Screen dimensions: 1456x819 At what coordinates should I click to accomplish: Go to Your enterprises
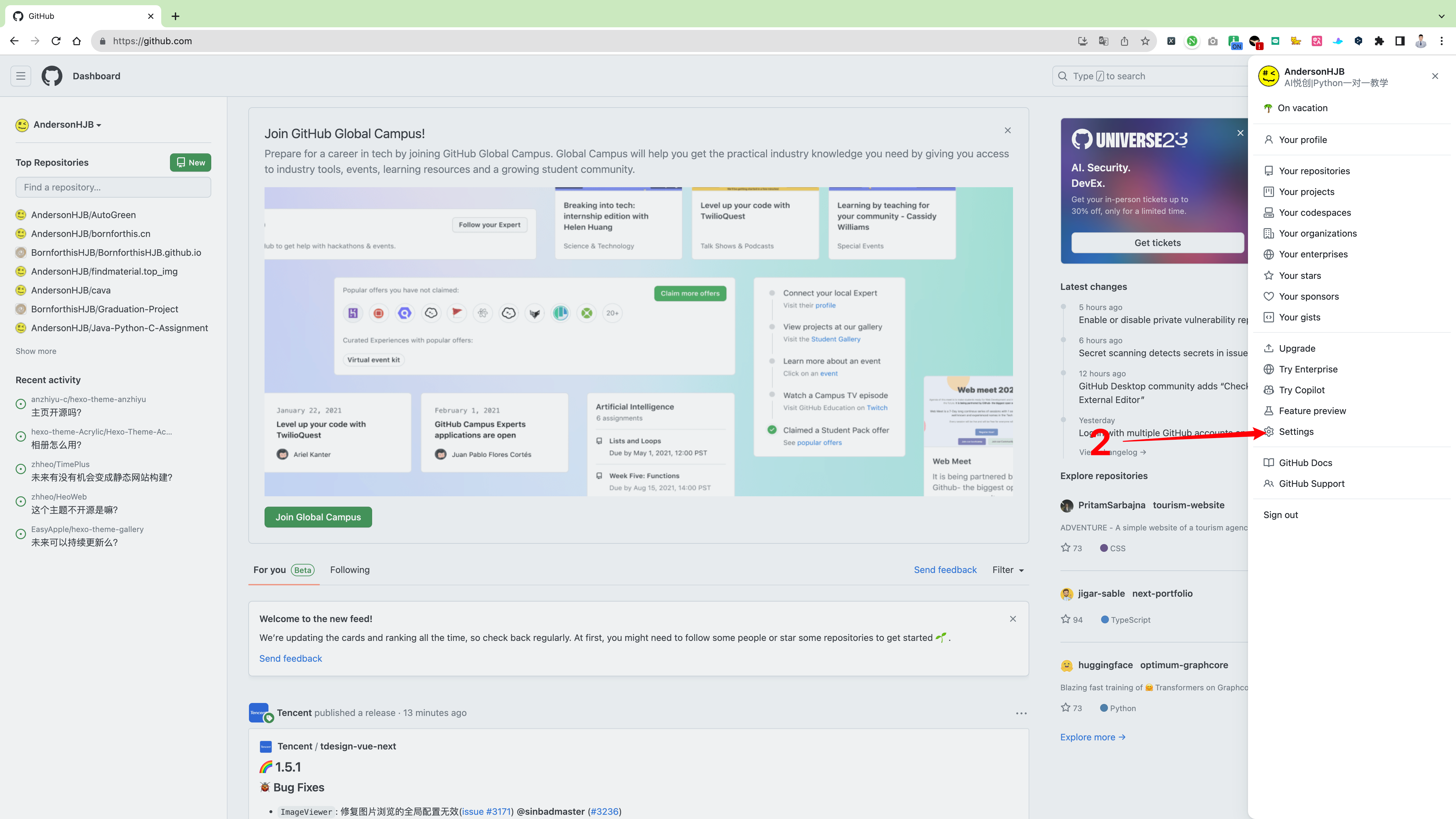coord(1351,254)
